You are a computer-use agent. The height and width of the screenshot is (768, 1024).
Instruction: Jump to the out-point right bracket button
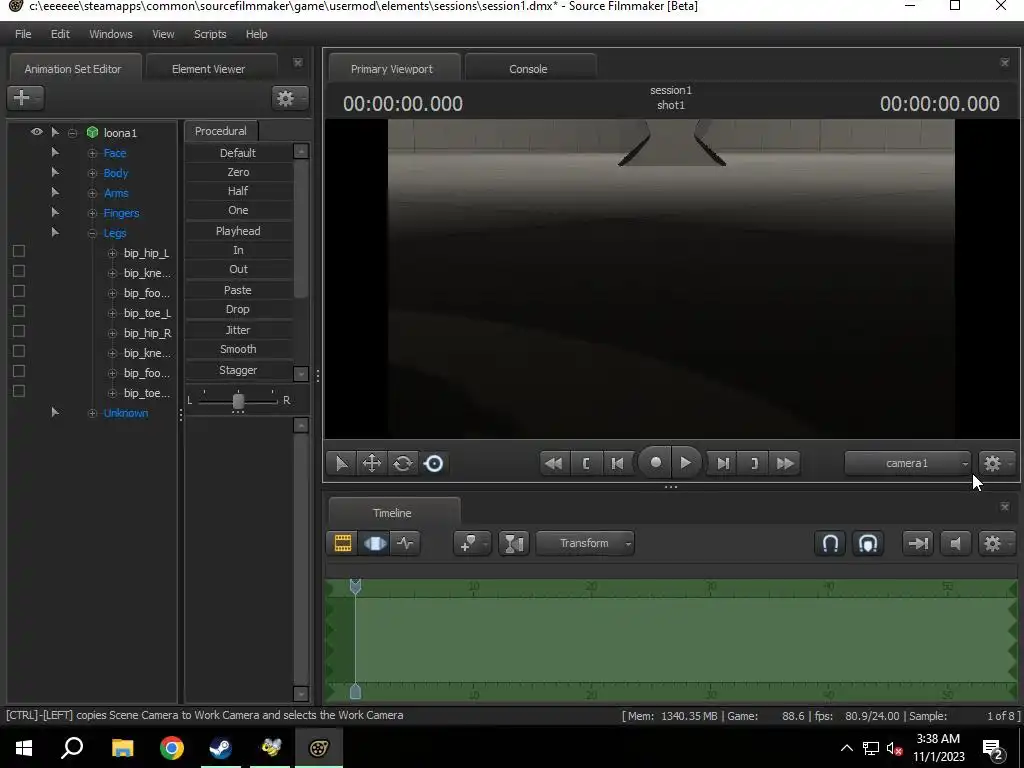tap(754, 464)
